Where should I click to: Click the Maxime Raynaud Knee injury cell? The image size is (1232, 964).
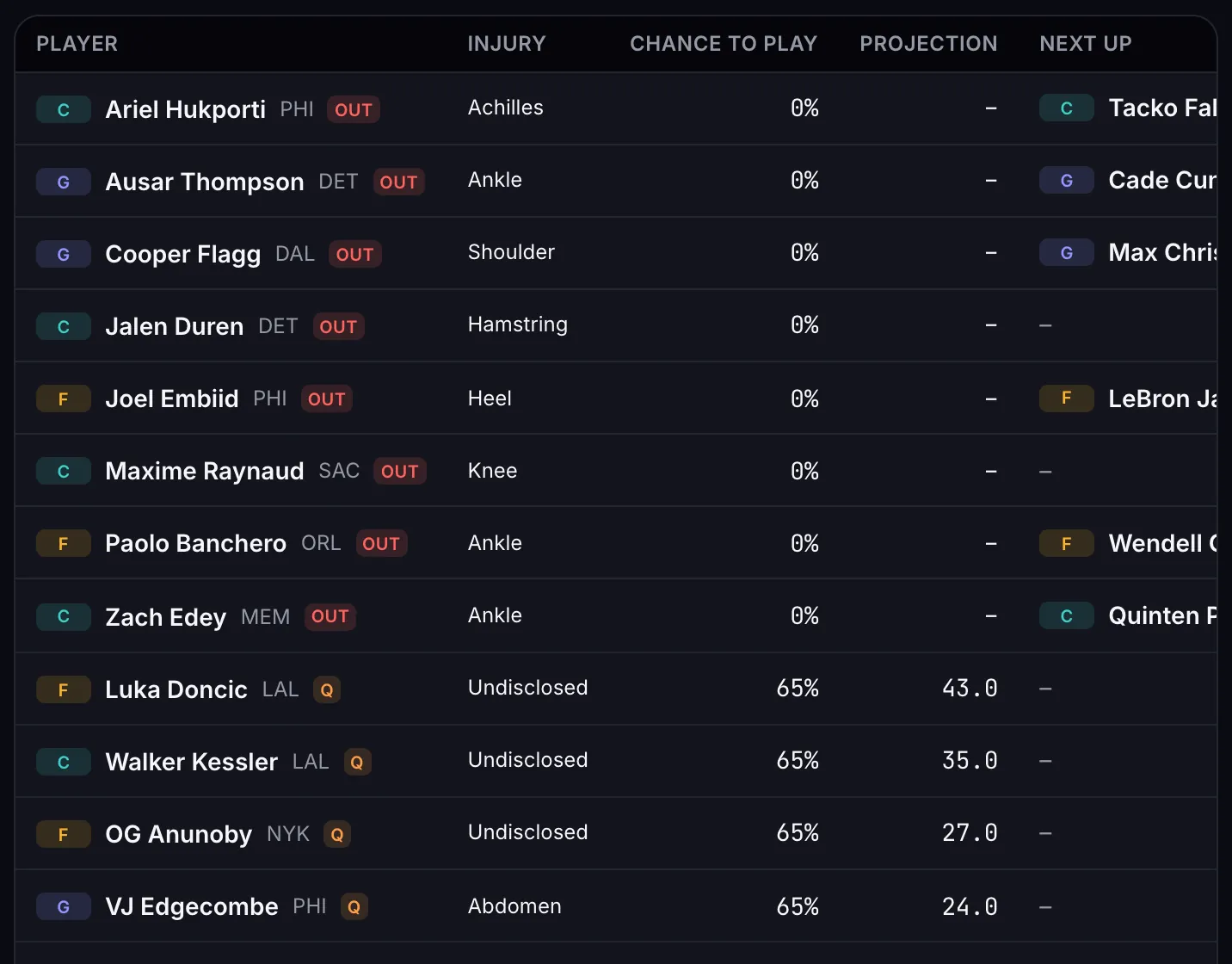492,471
